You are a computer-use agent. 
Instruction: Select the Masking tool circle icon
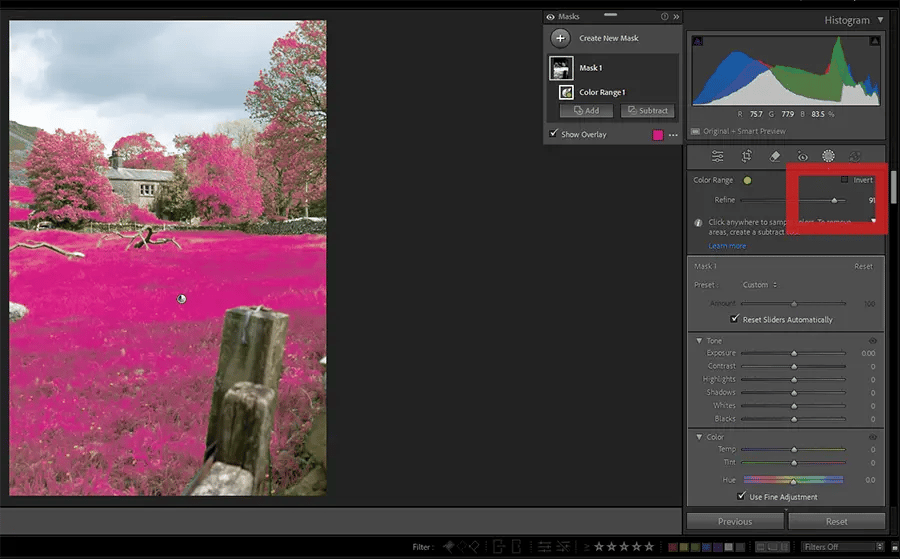tap(828, 156)
